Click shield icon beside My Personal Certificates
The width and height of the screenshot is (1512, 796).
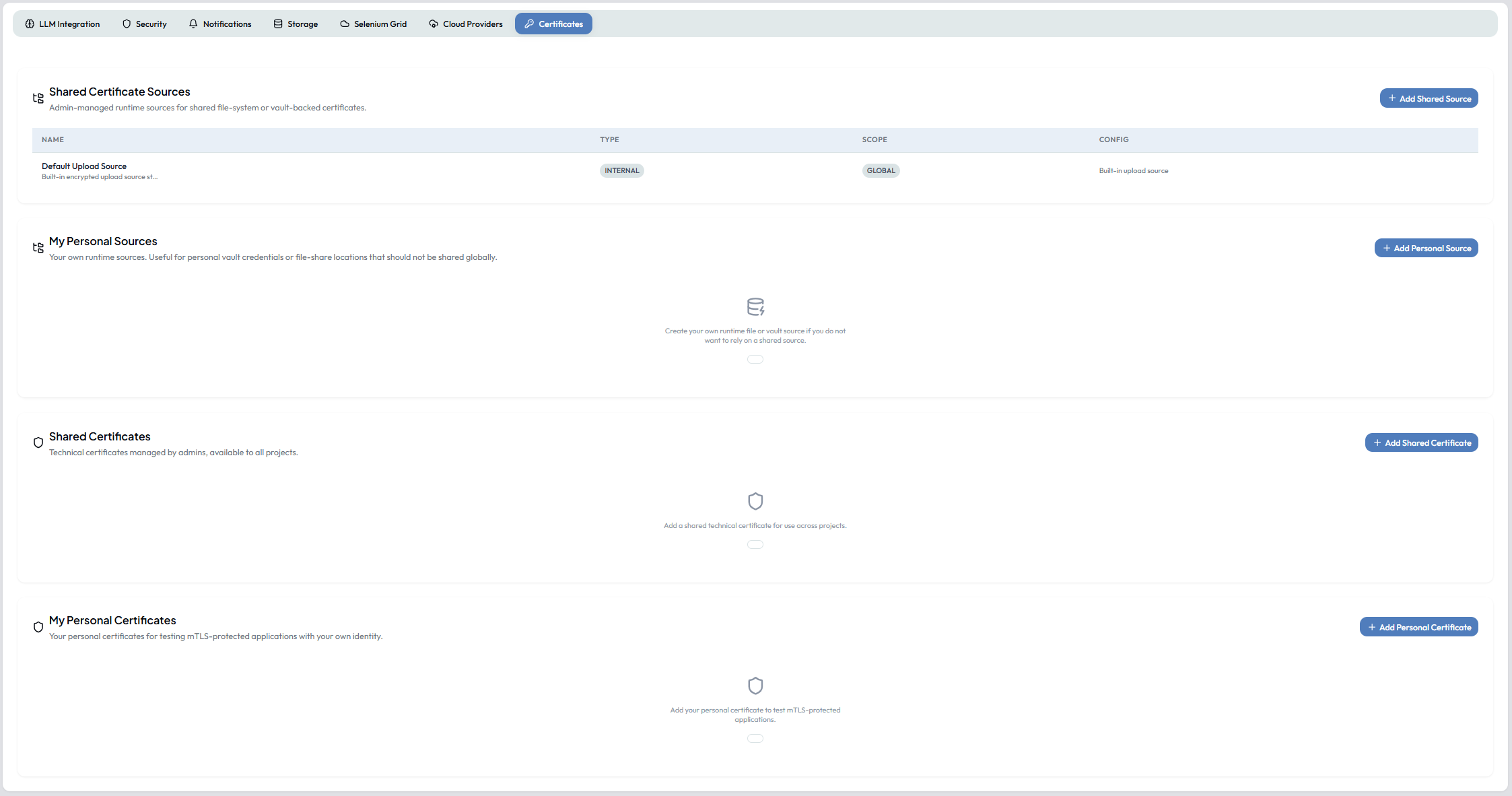click(x=38, y=627)
